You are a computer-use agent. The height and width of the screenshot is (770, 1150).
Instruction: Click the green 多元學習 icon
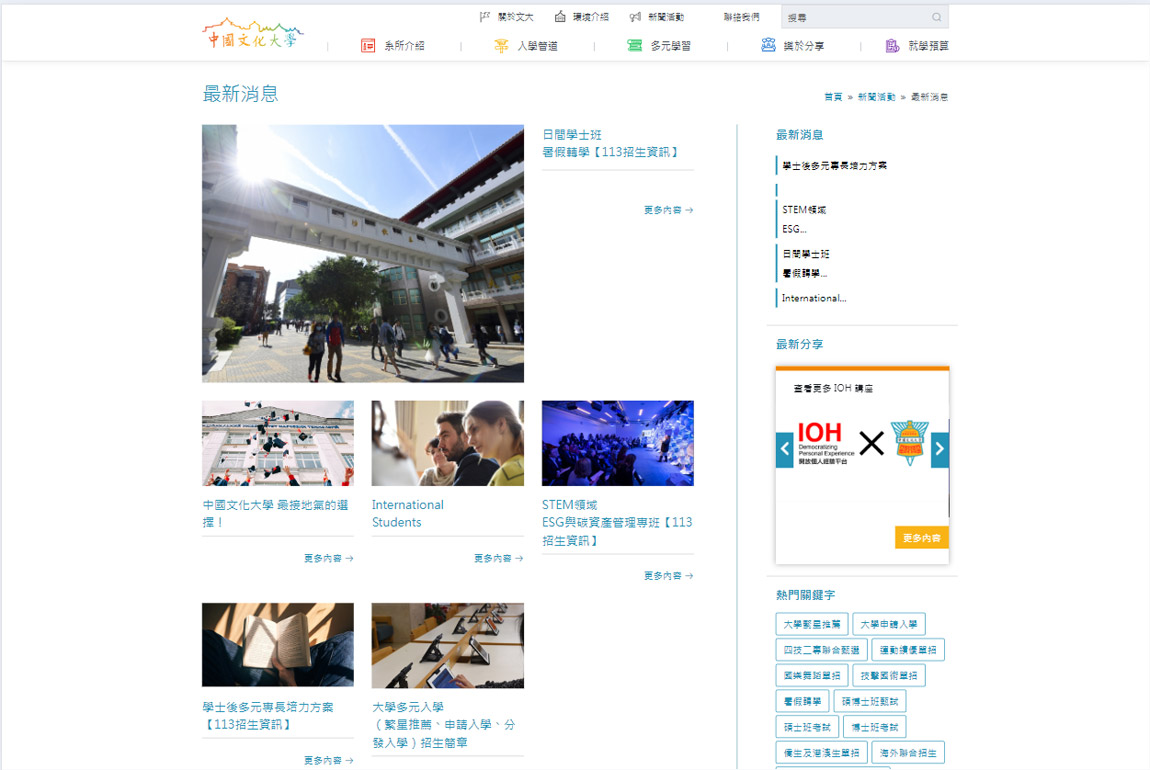pyautogui.click(x=634, y=46)
